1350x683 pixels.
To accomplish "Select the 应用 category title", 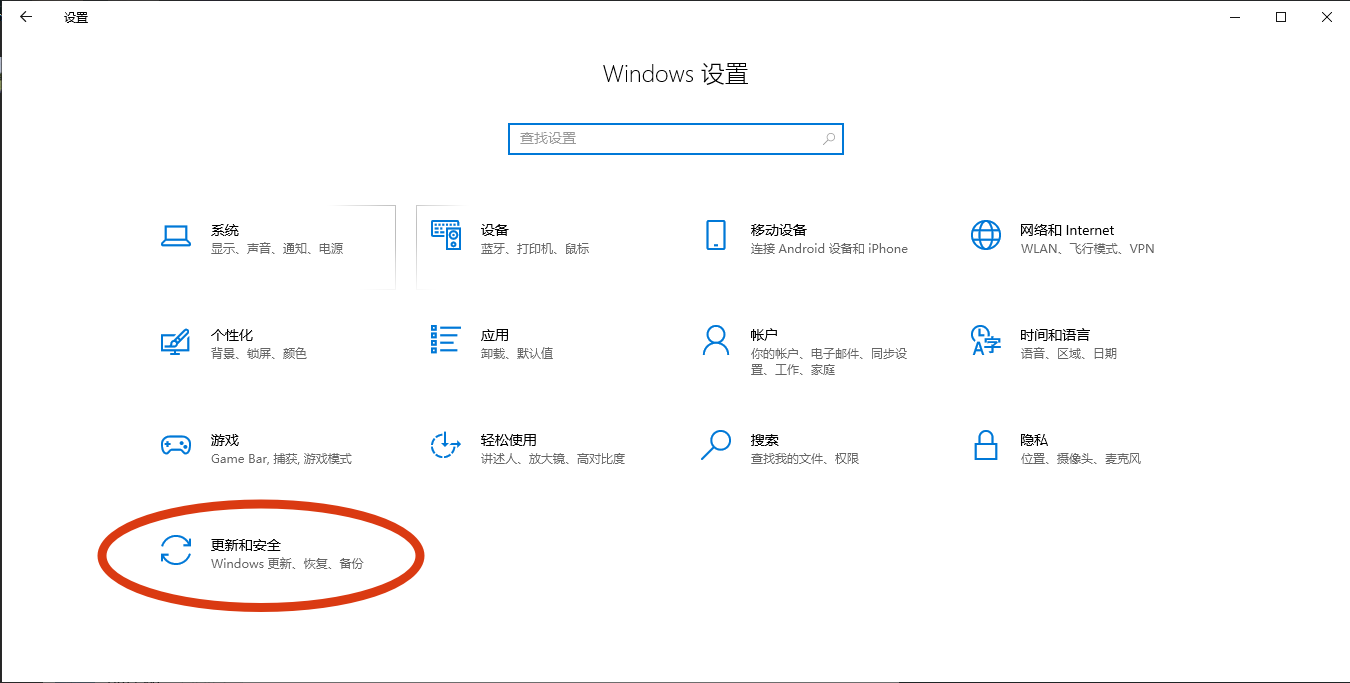I will click(495, 335).
